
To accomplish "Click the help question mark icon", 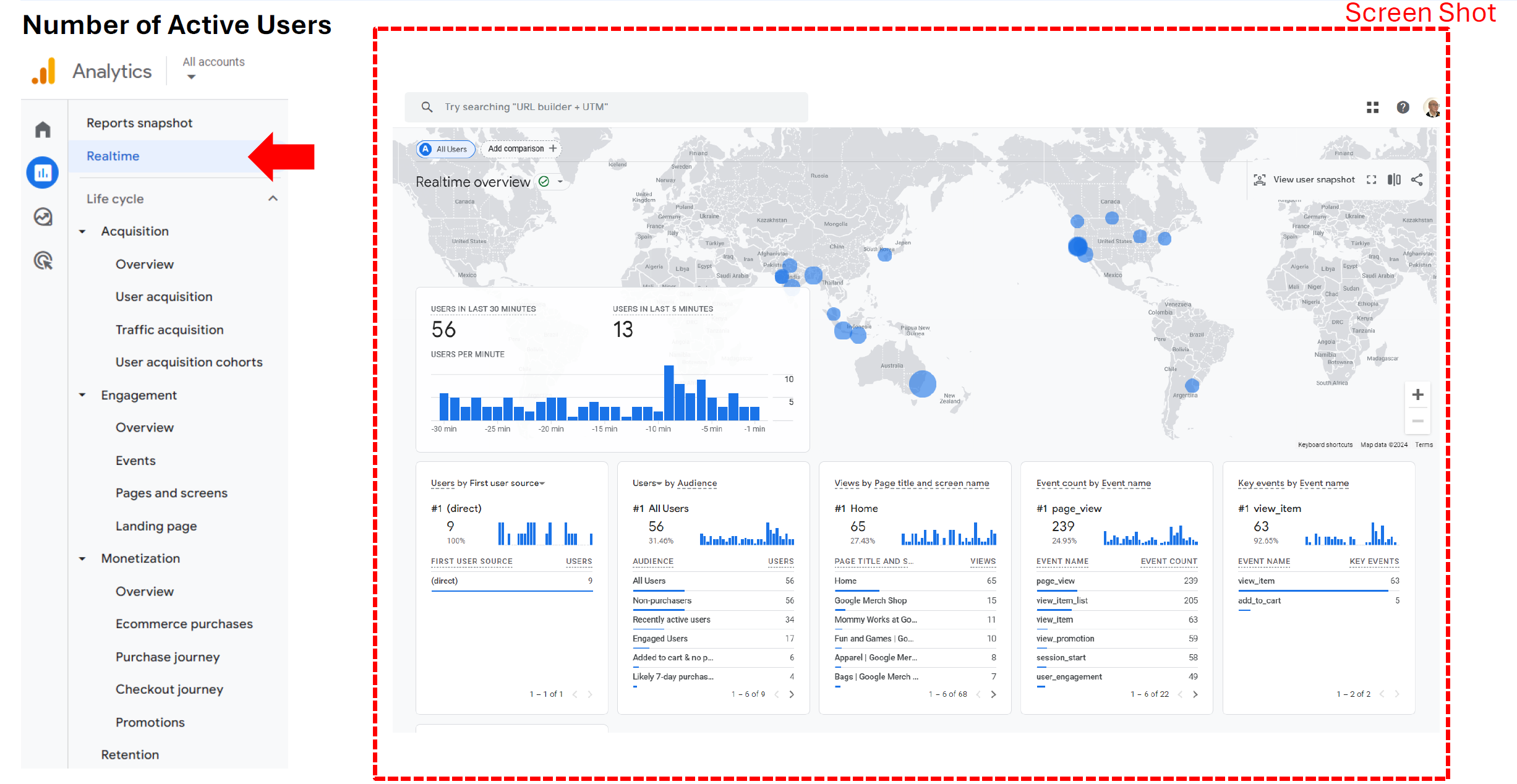I will point(1403,108).
